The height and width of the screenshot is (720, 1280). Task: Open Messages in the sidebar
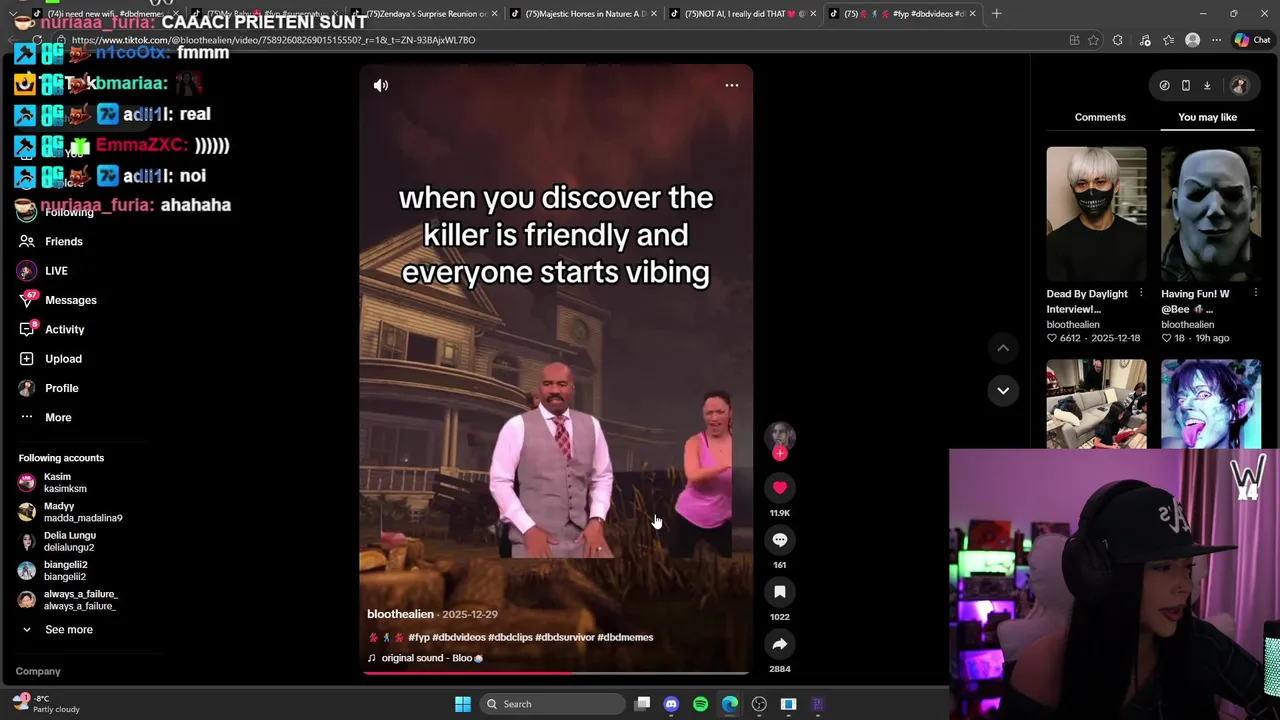[x=57, y=300]
